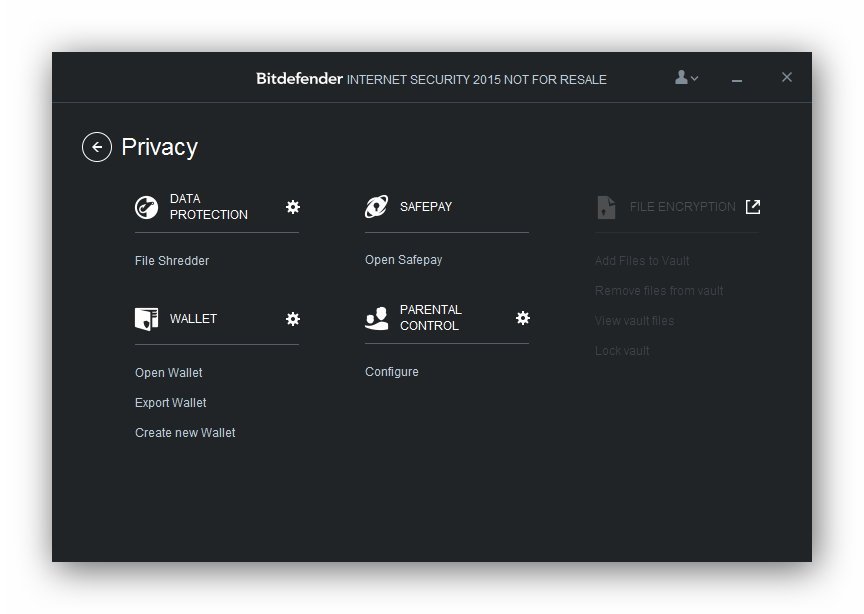Select Open Wallet
Screen dimensions: 864x614
(169, 373)
